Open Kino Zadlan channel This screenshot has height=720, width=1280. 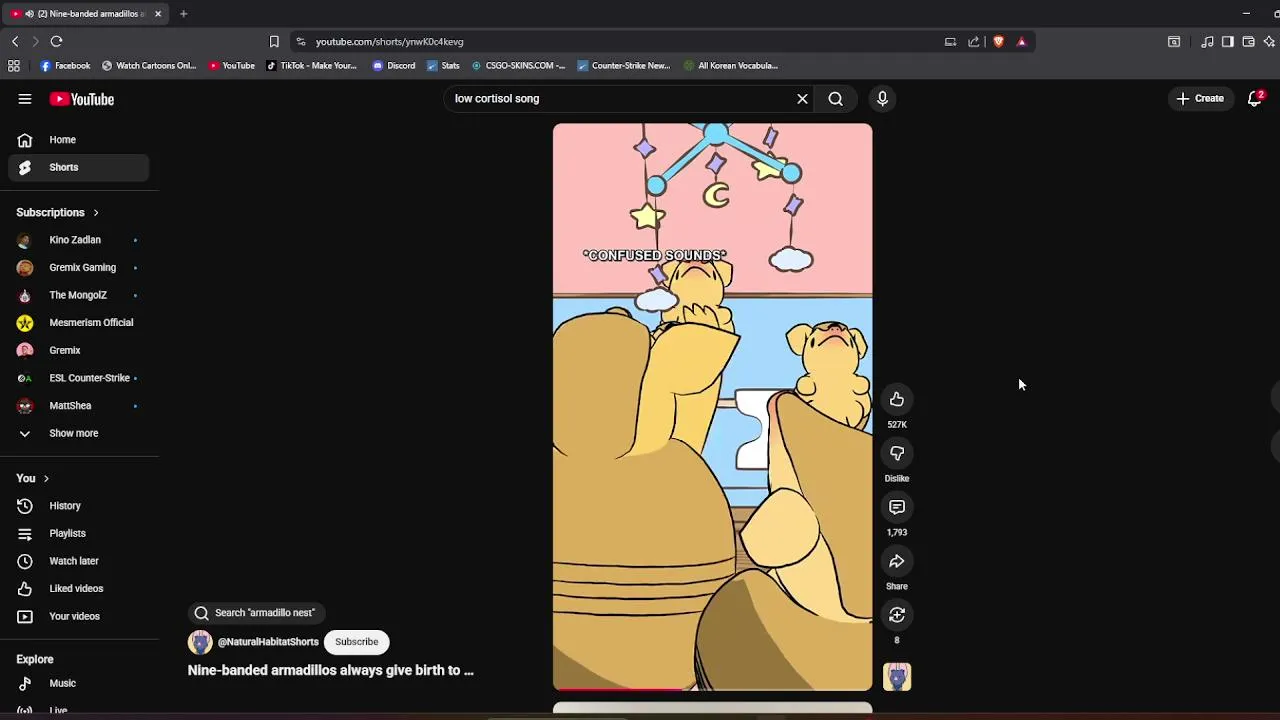[79, 240]
